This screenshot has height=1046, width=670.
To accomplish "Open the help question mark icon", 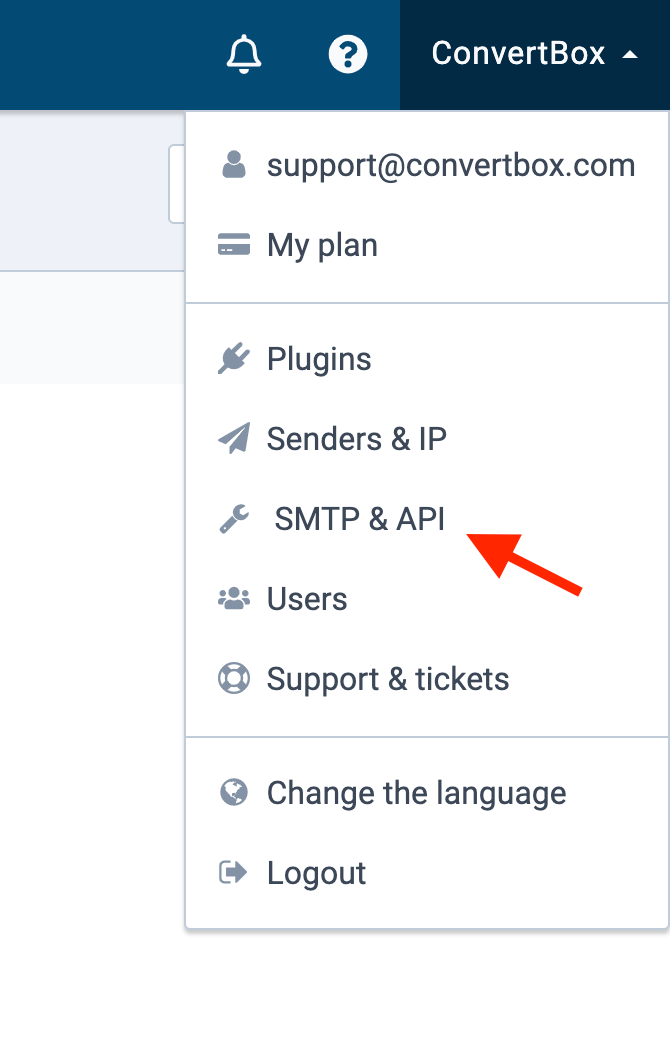I will tap(348, 54).
